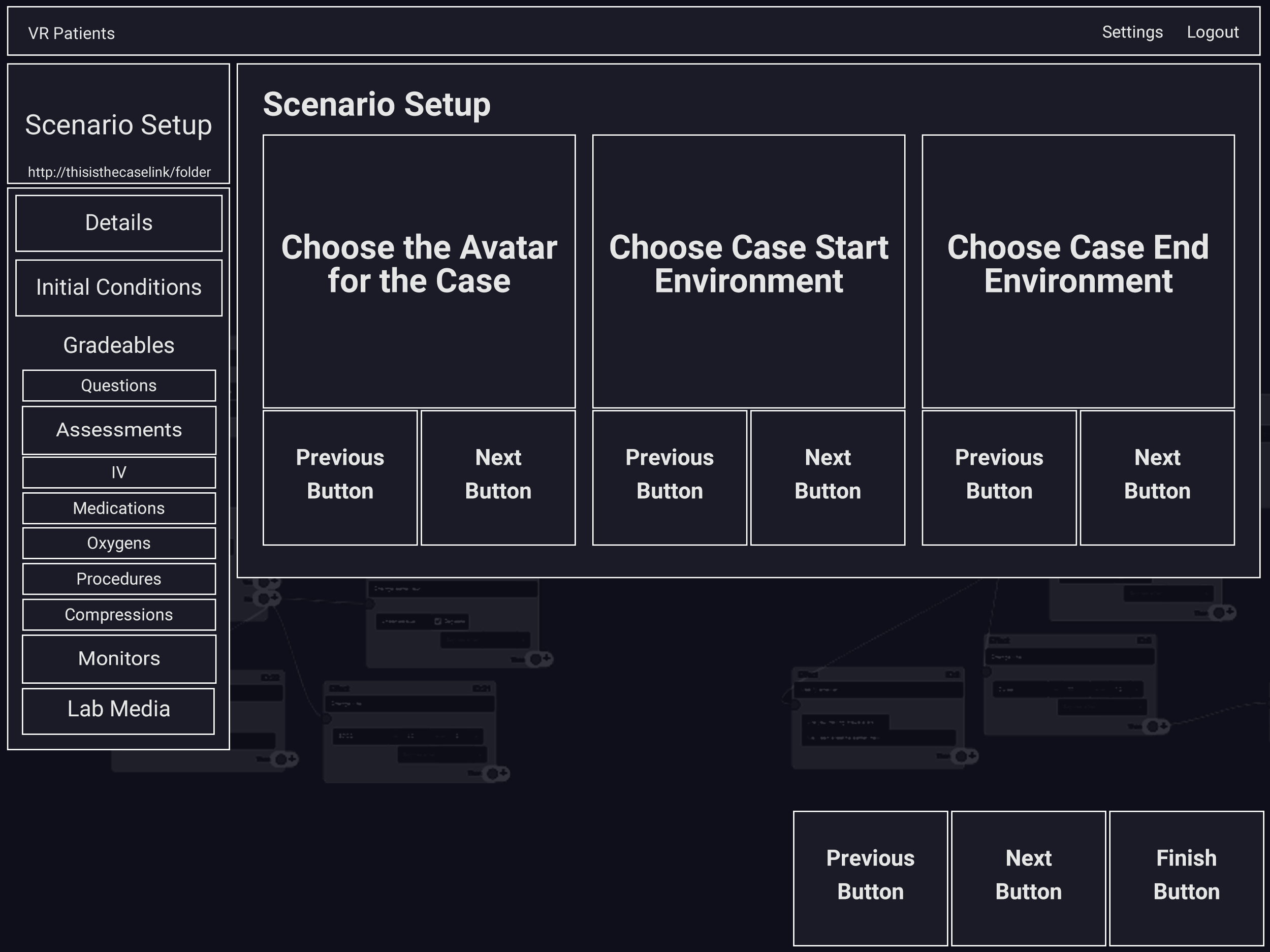The height and width of the screenshot is (952, 1270).
Task: Show the next avatar for the case
Action: tap(498, 477)
